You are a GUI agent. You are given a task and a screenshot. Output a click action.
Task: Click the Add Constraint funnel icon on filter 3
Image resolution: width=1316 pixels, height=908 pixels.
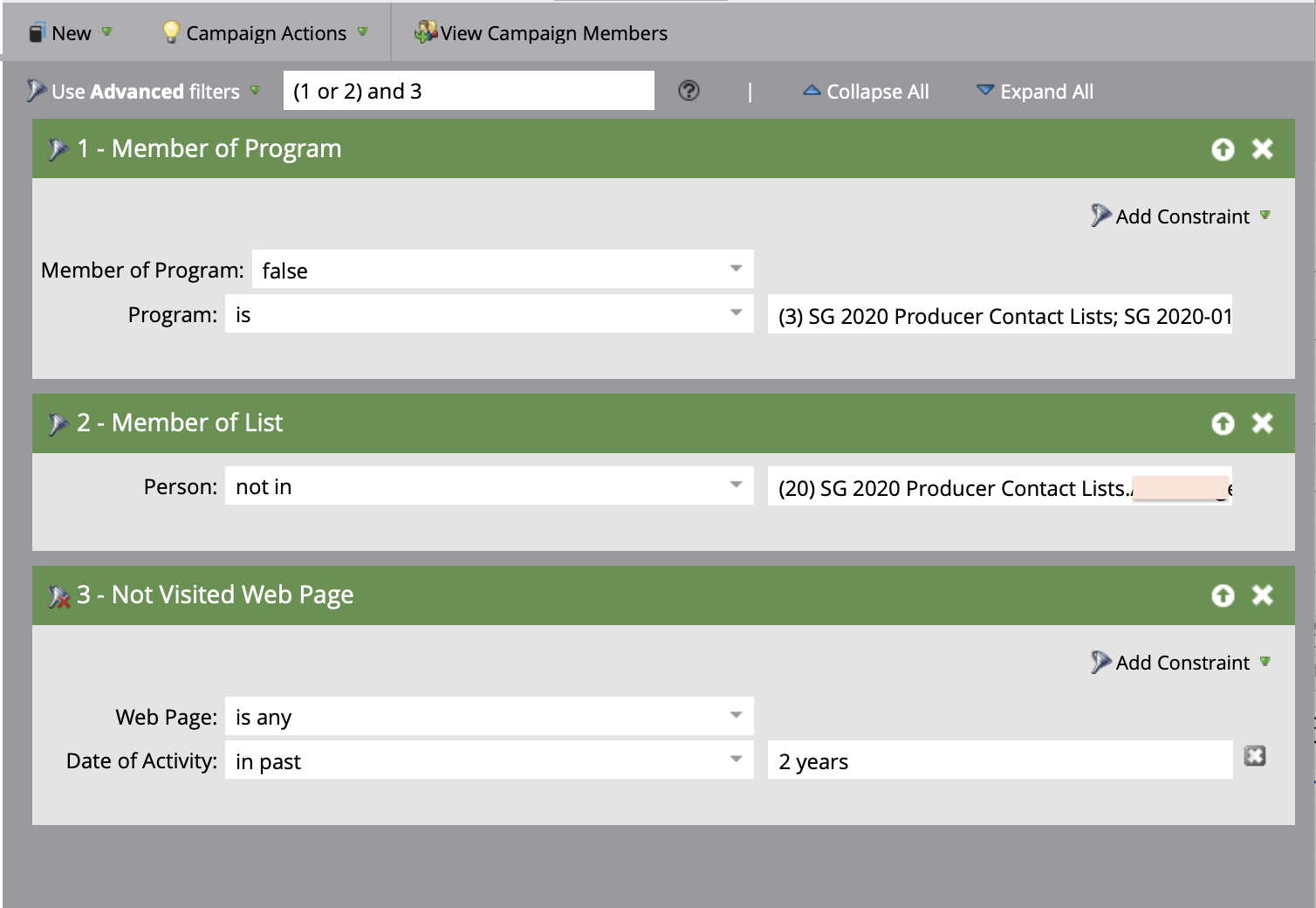[x=1100, y=662]
